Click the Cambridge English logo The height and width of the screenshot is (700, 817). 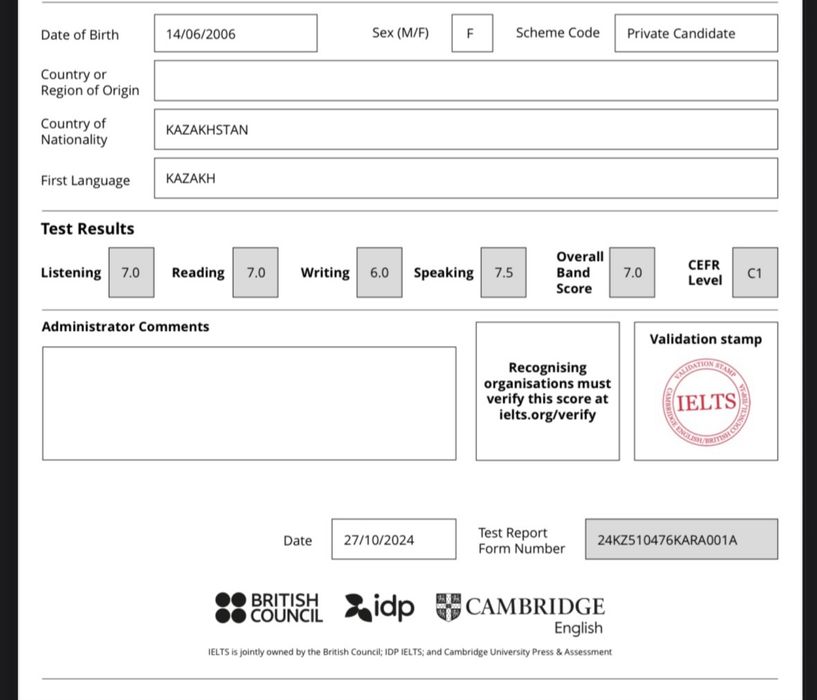click(x=520, y=613)
